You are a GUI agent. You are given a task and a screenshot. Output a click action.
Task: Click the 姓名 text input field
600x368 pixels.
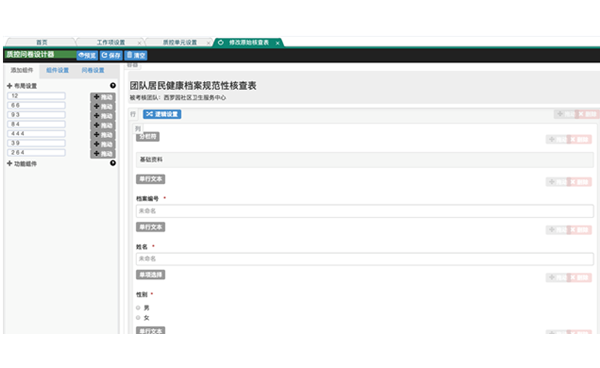[x=365, y=259]
